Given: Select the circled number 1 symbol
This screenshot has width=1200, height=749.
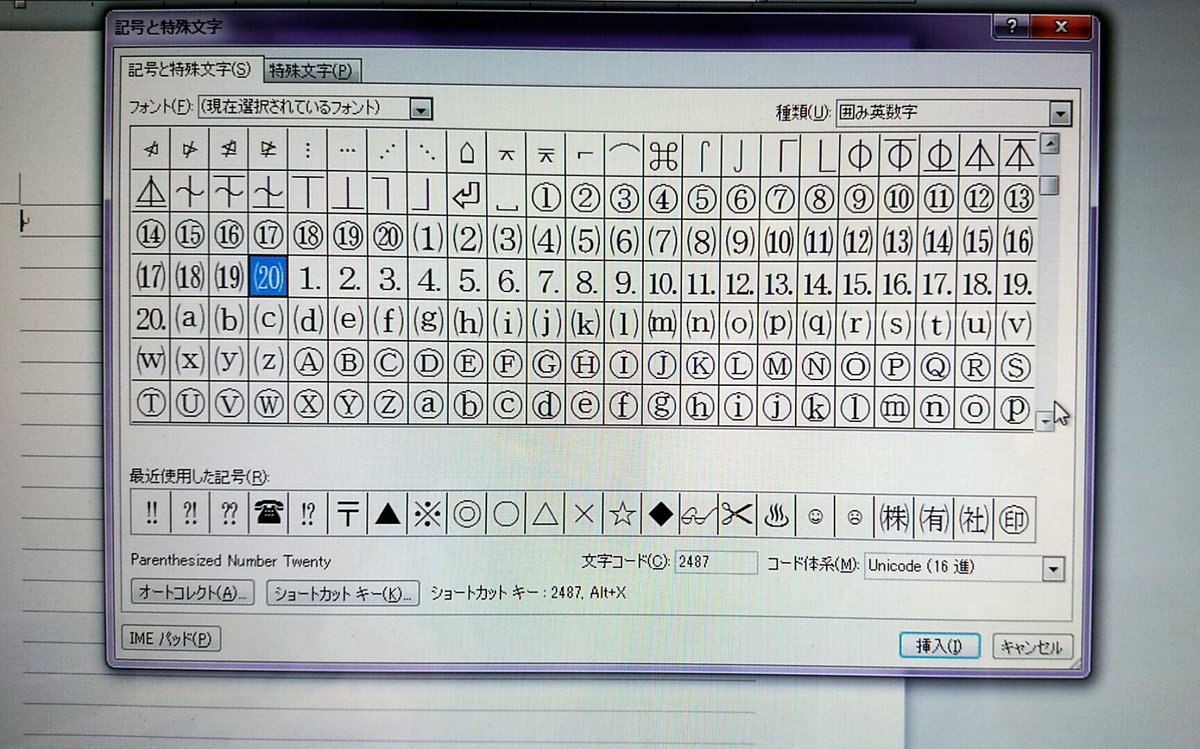Looking at the screenshot, I should pos(545,198).
